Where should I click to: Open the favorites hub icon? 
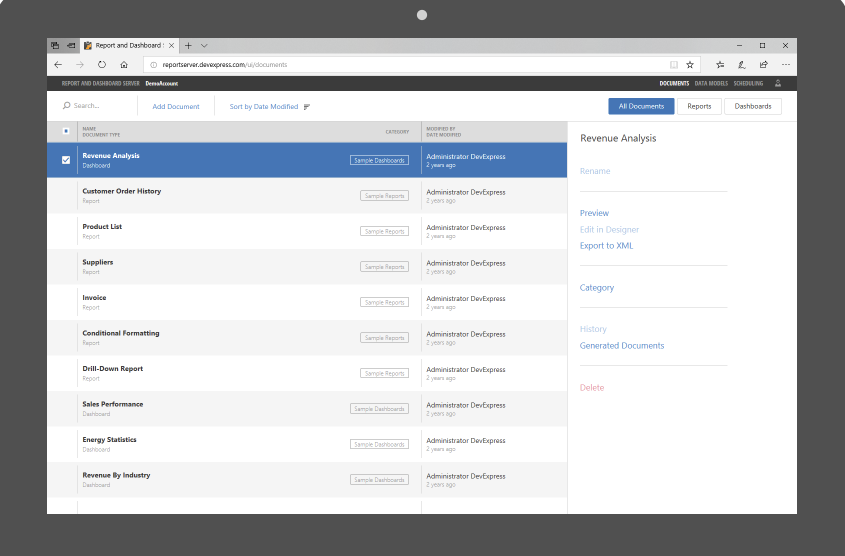[x=720, y=65]
